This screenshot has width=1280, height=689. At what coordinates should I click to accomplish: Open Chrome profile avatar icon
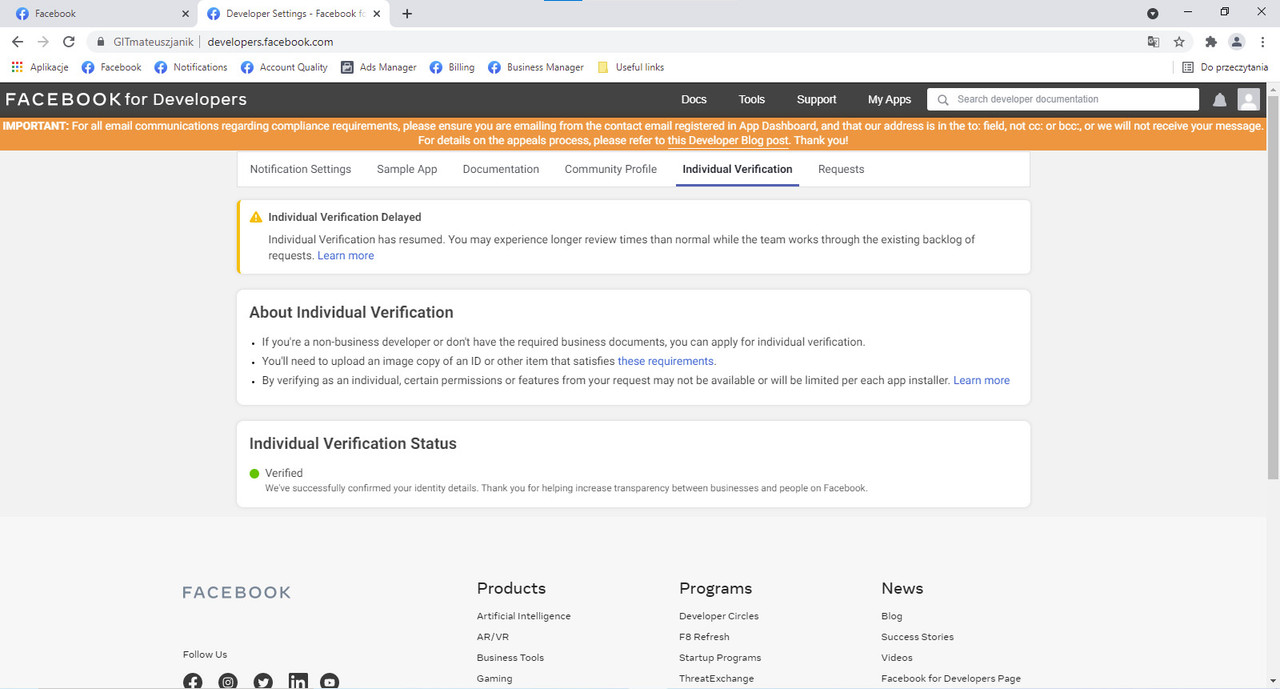tap(1237, 42)
